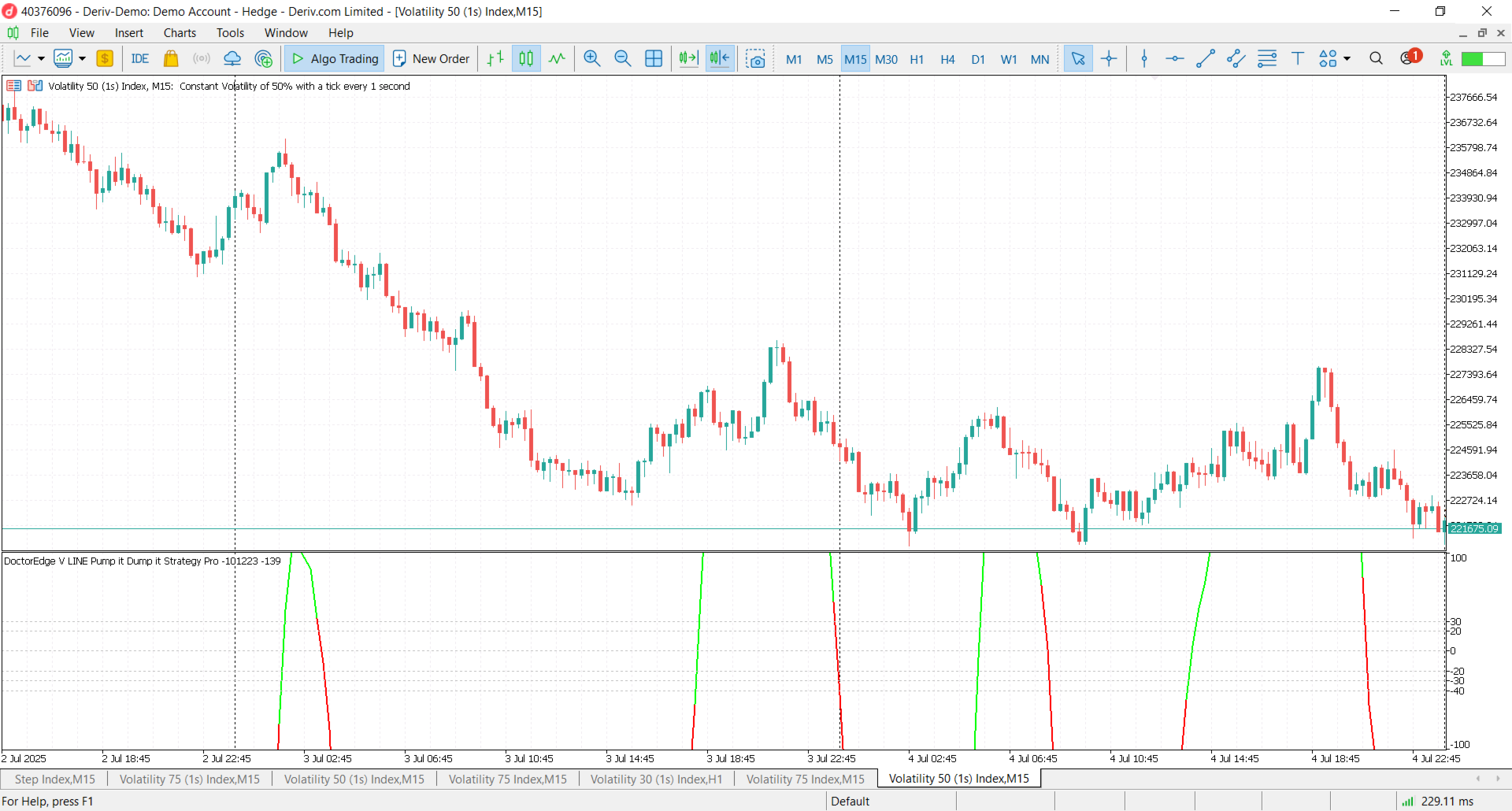Image resolution: width=1512 pixels, height=811 pixels.
Task: Switch to Volatility 75 (1s) Index,M15 tab
Action: 189,780
